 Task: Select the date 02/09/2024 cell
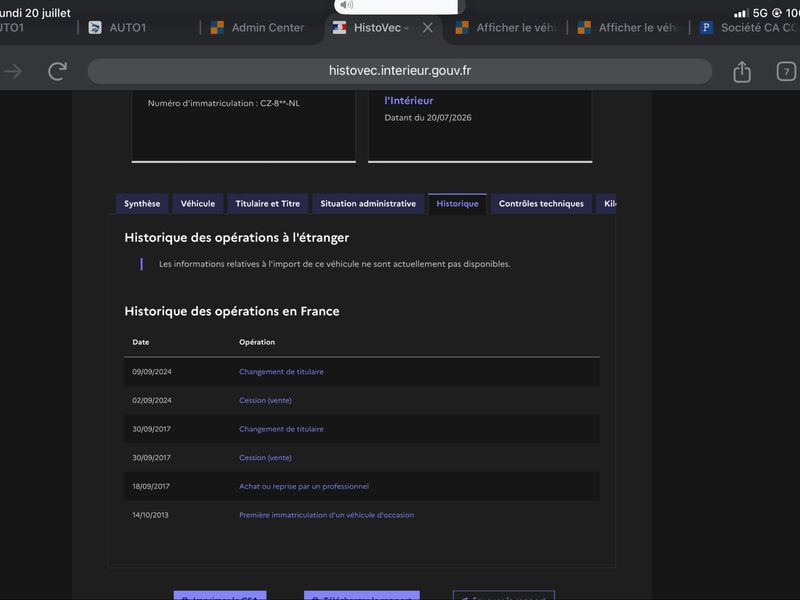point(152,401)
